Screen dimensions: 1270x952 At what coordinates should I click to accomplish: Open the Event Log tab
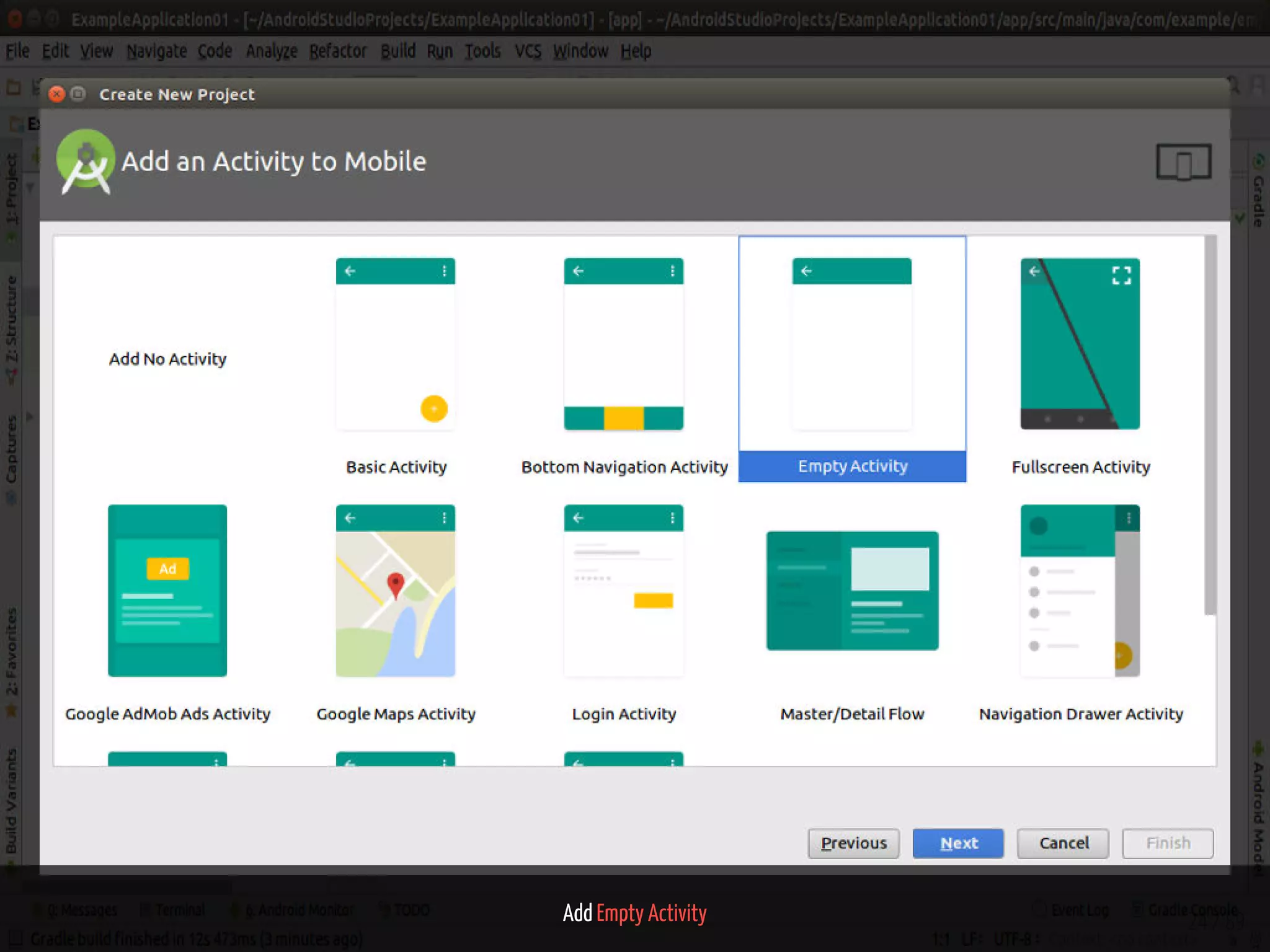[1072, 910]
